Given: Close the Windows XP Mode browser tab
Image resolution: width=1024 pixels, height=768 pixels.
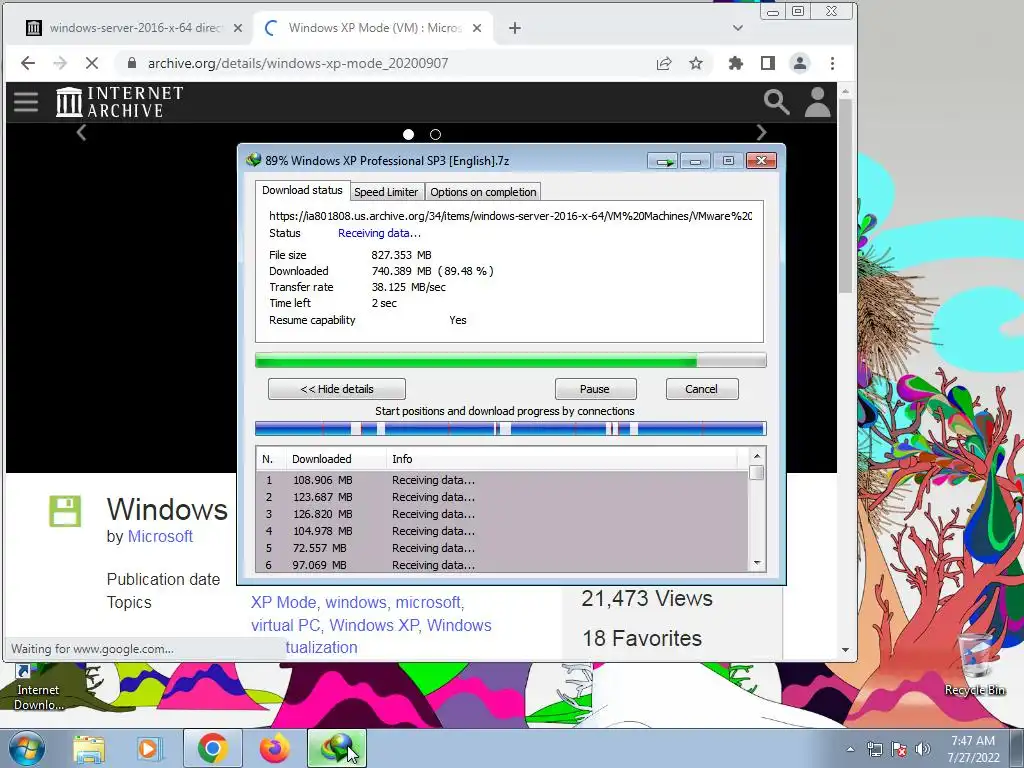Looking at the screenshot, I should [477, 28].
